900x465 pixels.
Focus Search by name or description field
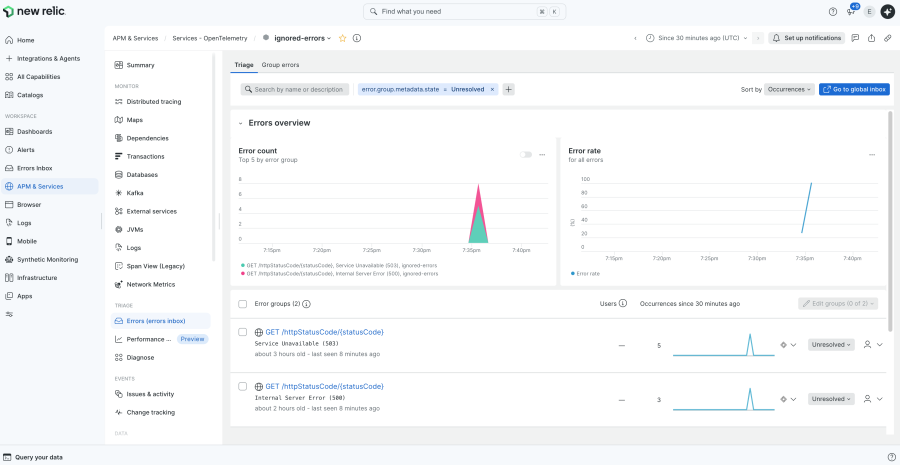coord(294,90)
